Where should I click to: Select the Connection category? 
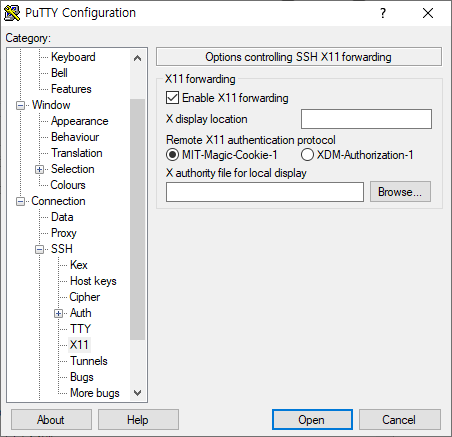click(x=58, y=201)
